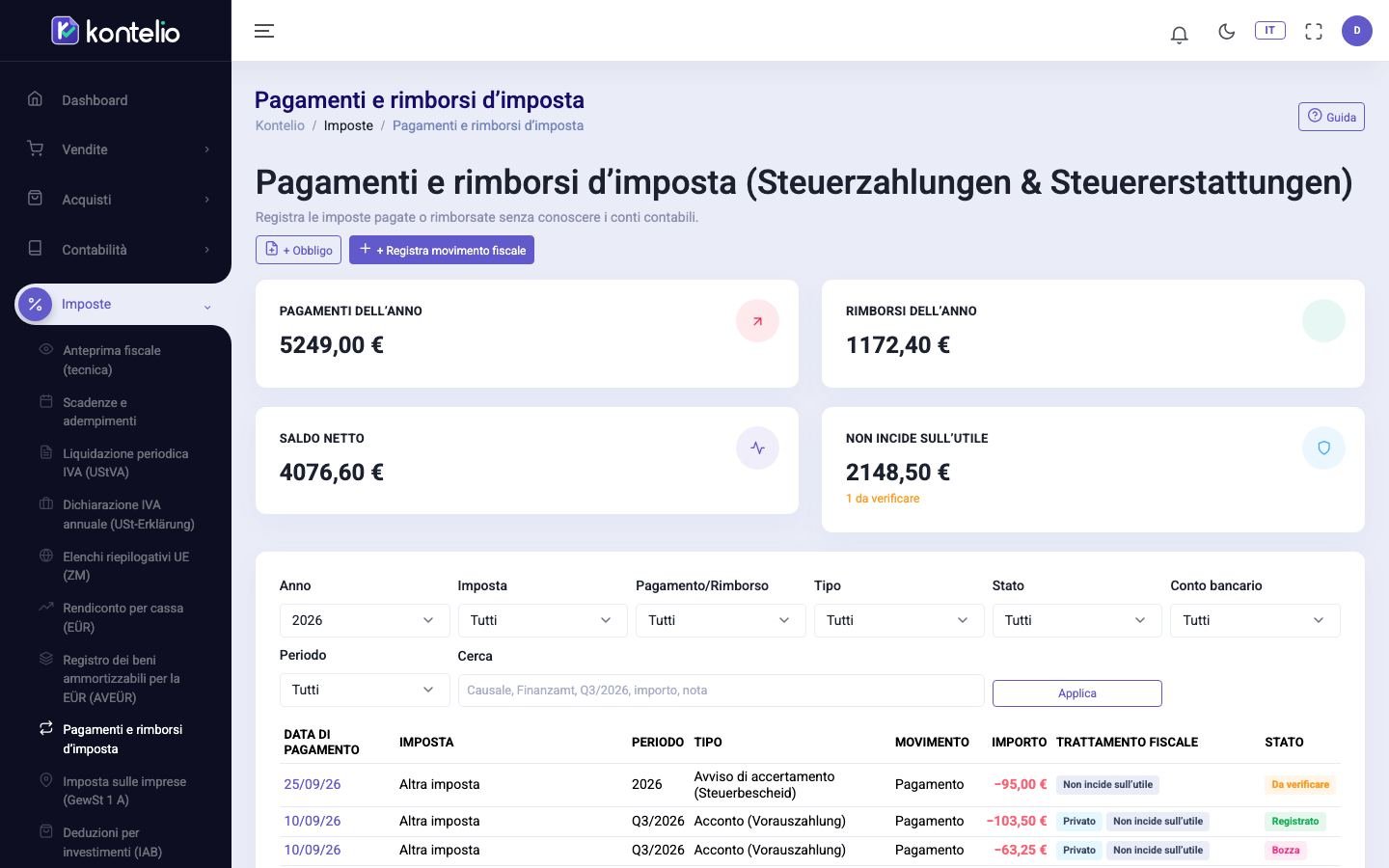This screenshot has width=1389, height=868.
Task: Open Imposta sulle imprese (GewSt 1 A)
Action: click(x=116, y=791)
